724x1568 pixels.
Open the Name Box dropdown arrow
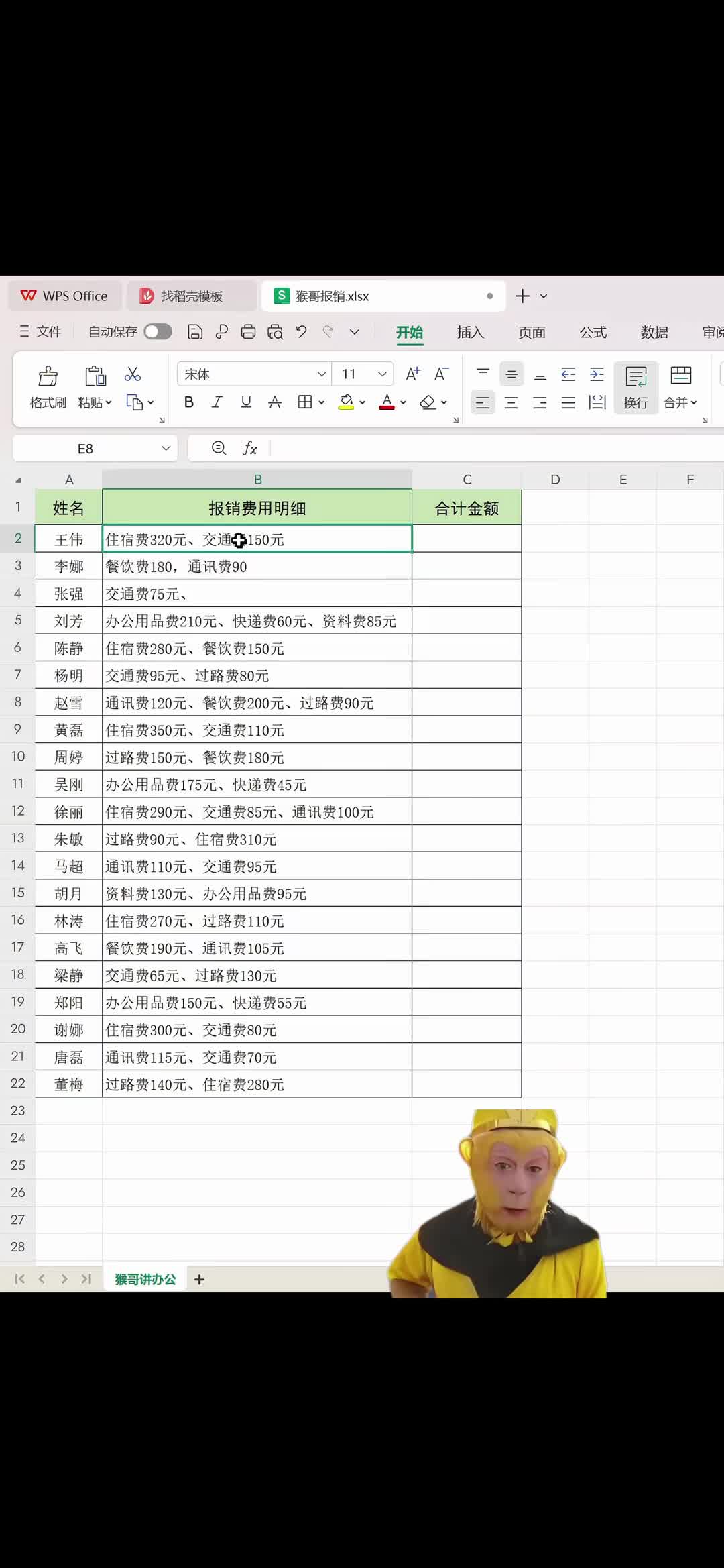(166, 448)
